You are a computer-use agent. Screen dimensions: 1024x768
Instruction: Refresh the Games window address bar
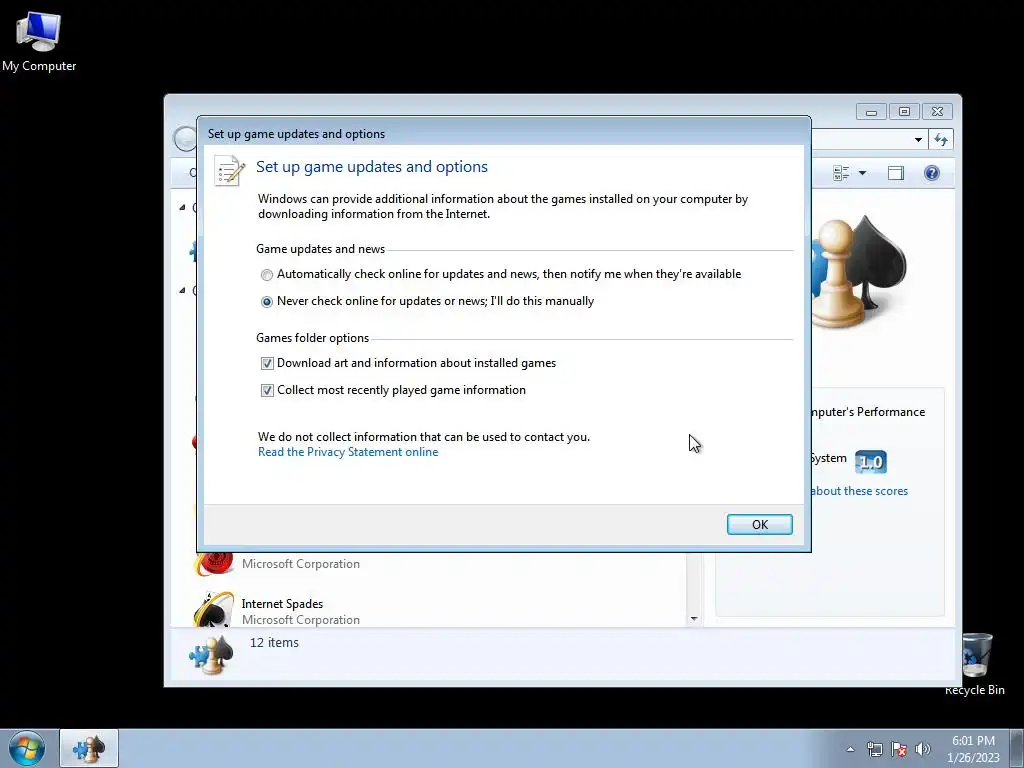[941, 140]
